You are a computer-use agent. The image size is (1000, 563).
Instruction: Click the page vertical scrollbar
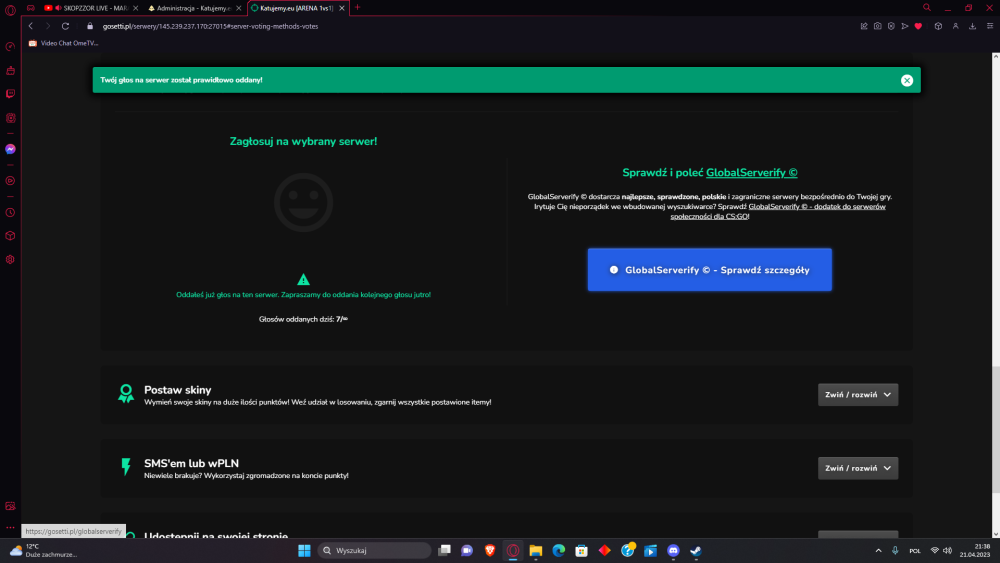click(996, 429)
